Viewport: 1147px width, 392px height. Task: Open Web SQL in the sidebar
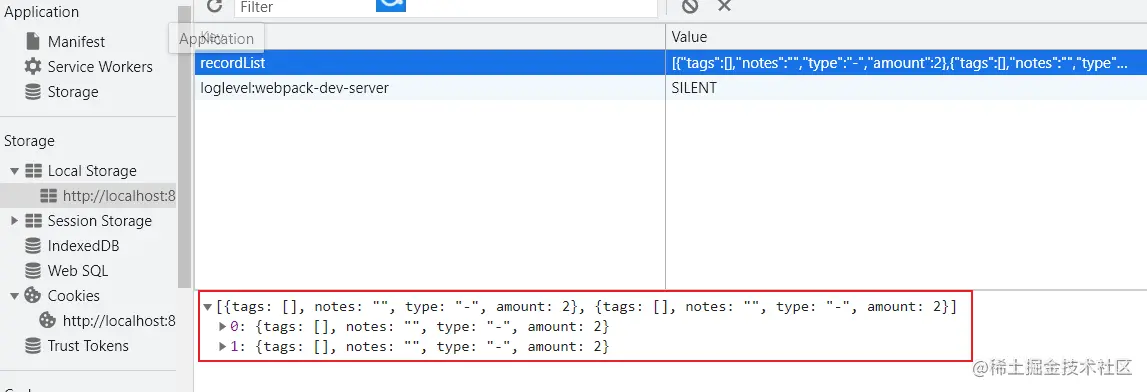78,271
